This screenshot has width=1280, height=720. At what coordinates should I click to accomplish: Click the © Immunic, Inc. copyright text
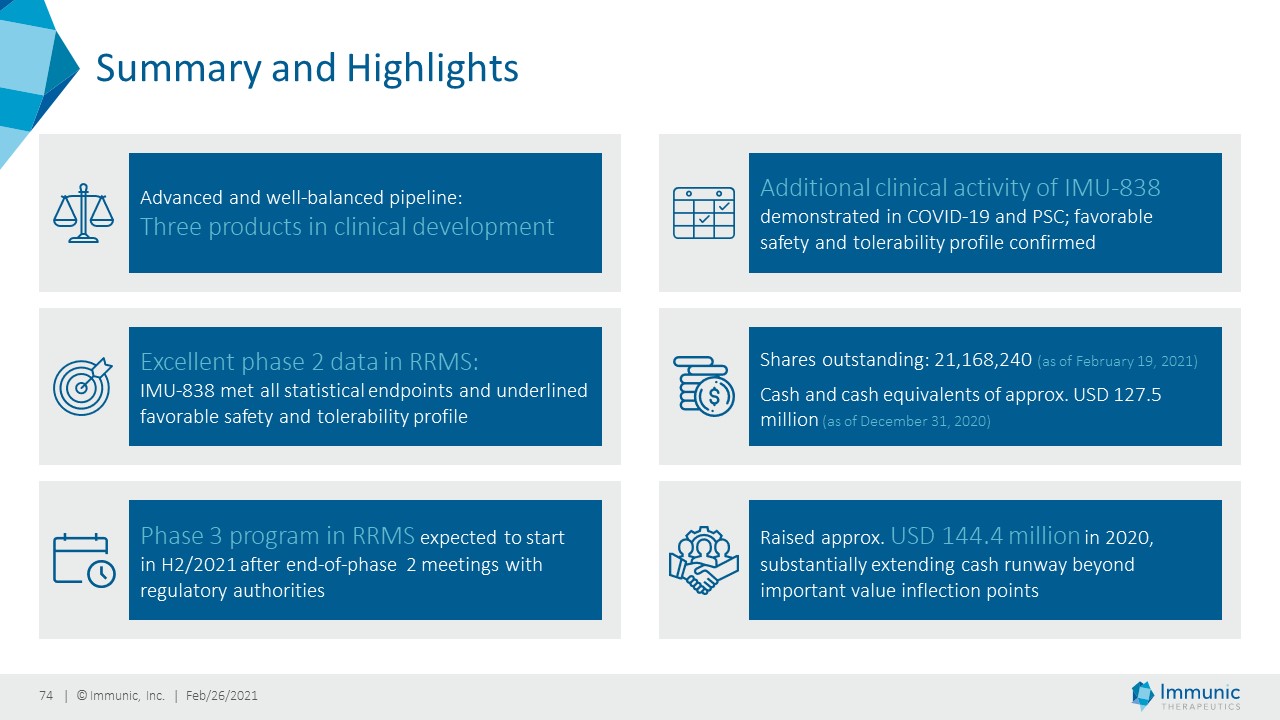pos(120,696)
